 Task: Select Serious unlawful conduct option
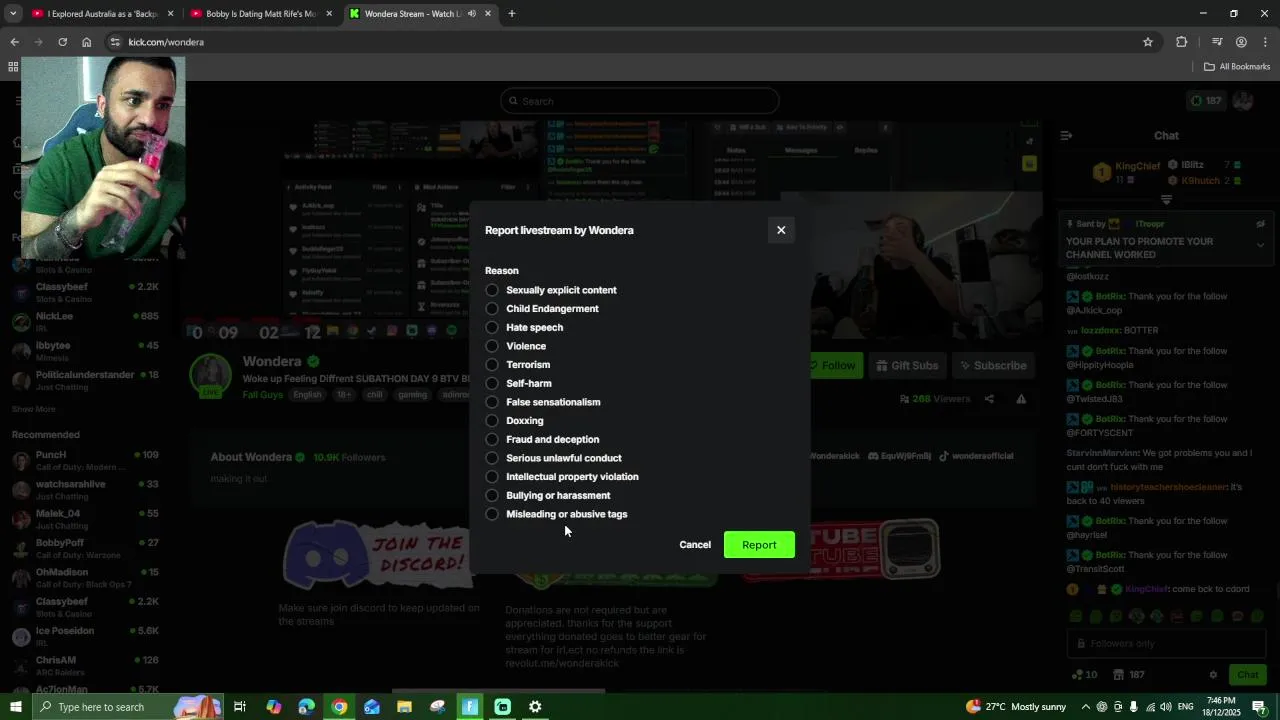click(492, 458)
